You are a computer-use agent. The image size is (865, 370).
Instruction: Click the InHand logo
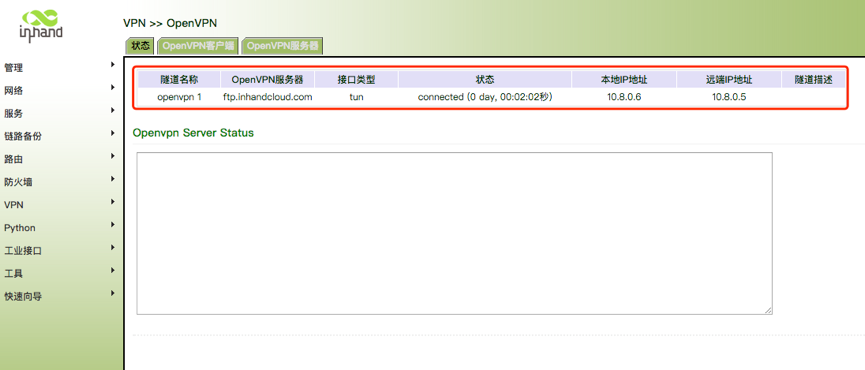[x=41, y=24]
